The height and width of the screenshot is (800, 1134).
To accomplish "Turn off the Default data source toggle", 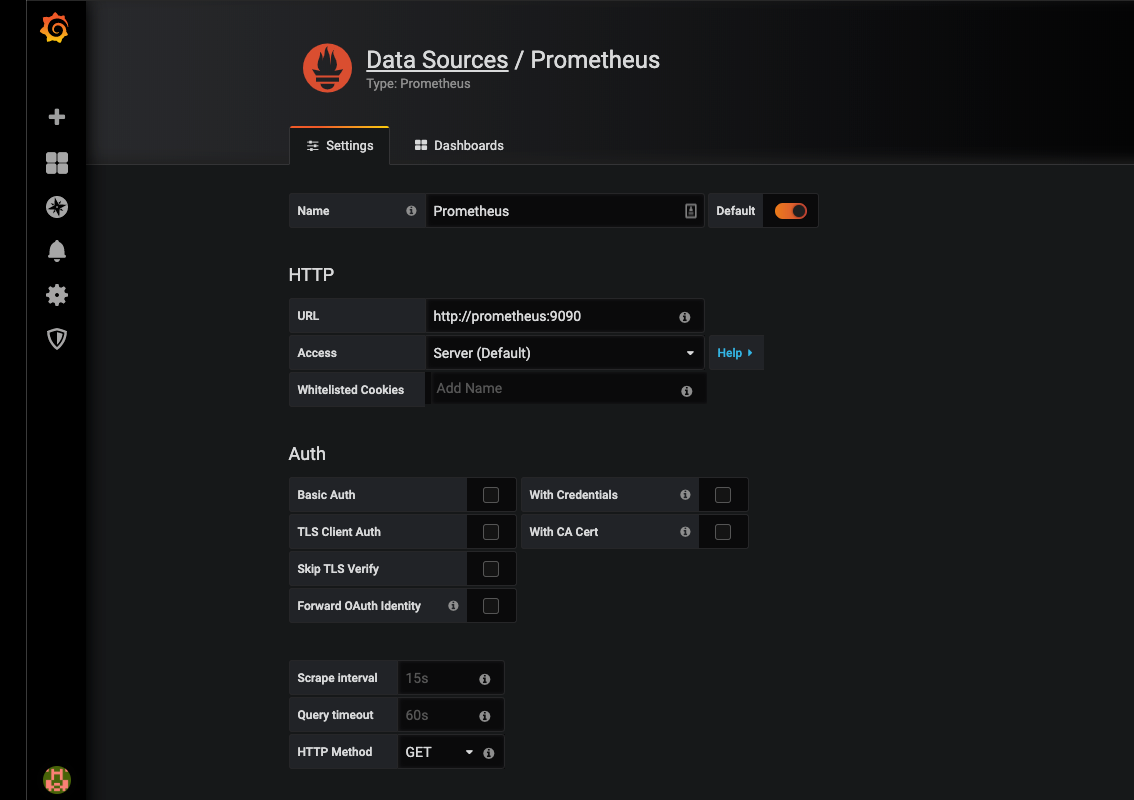I will coord(790,210).
